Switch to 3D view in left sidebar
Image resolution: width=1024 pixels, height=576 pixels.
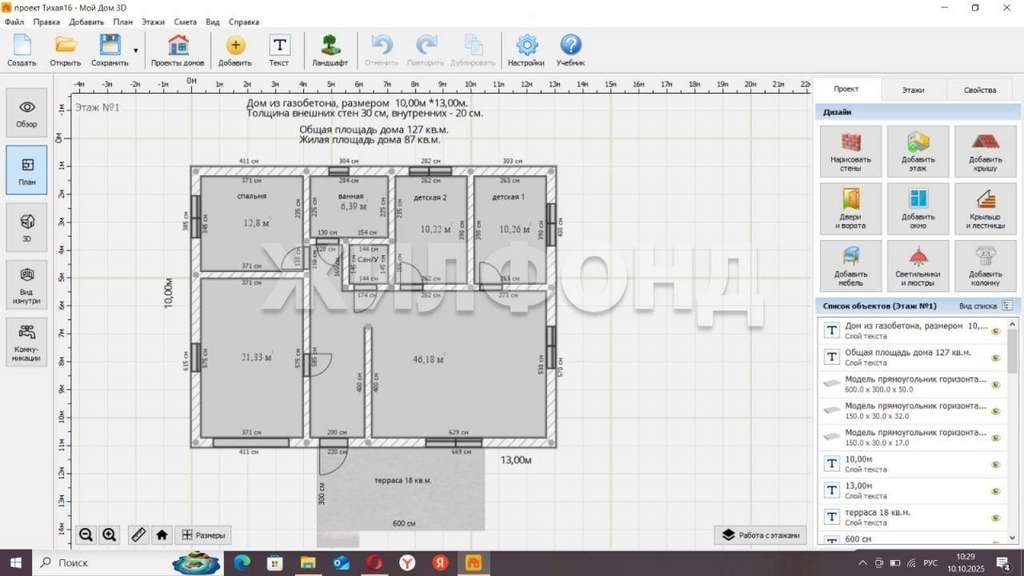click(27, 226)
